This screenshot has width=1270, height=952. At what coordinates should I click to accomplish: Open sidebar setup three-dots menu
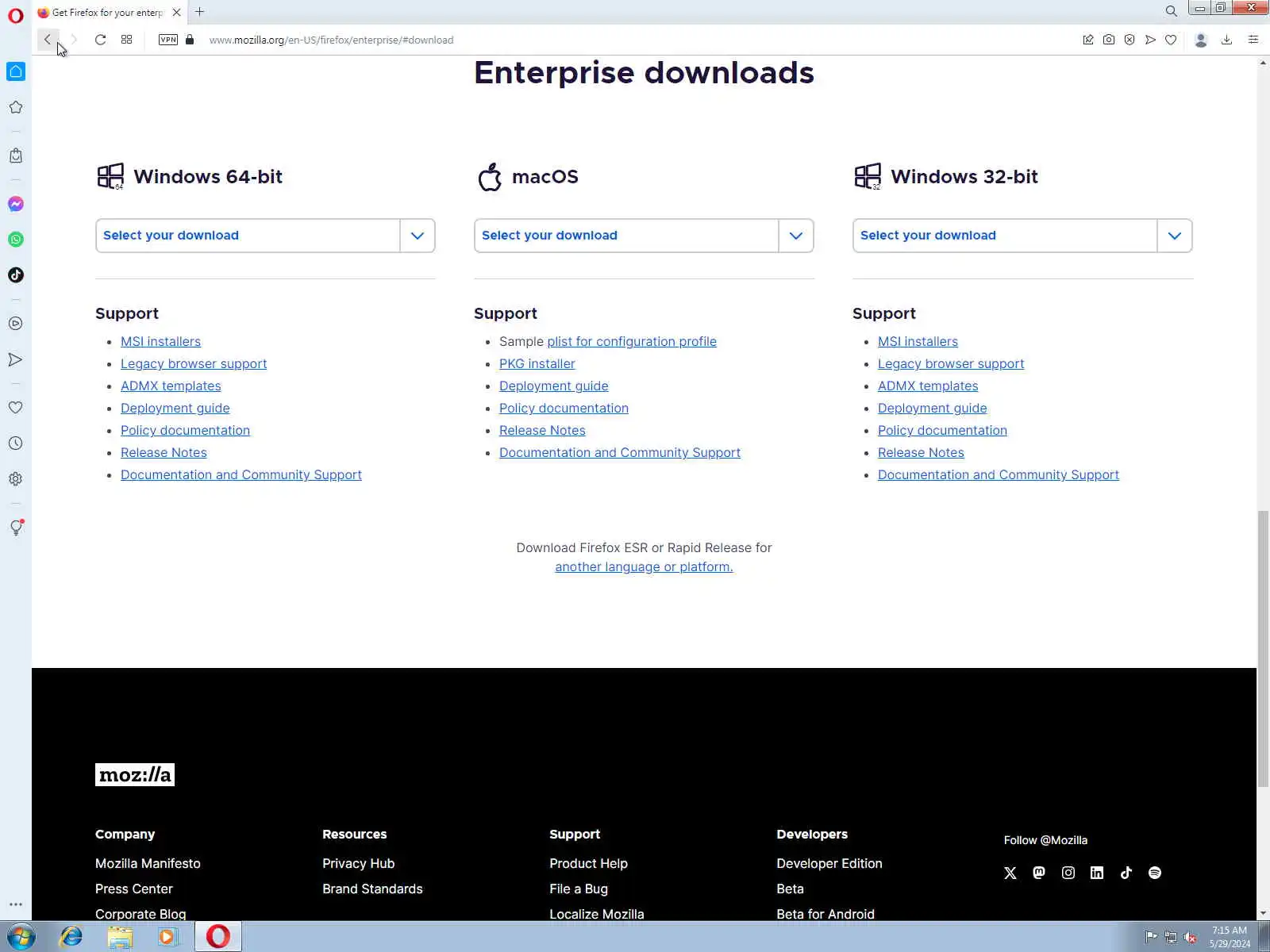click(x=16, y=904)
